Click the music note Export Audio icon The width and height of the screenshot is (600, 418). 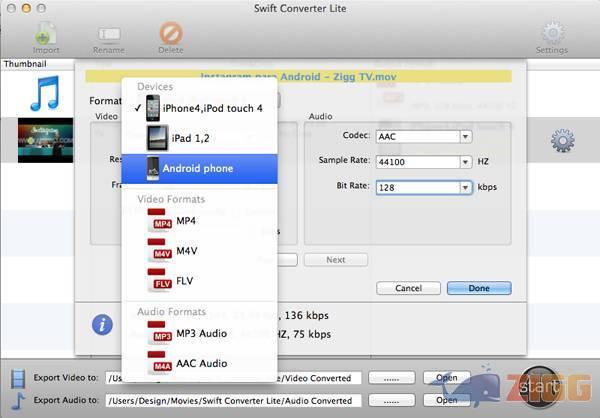click(18, 401)
